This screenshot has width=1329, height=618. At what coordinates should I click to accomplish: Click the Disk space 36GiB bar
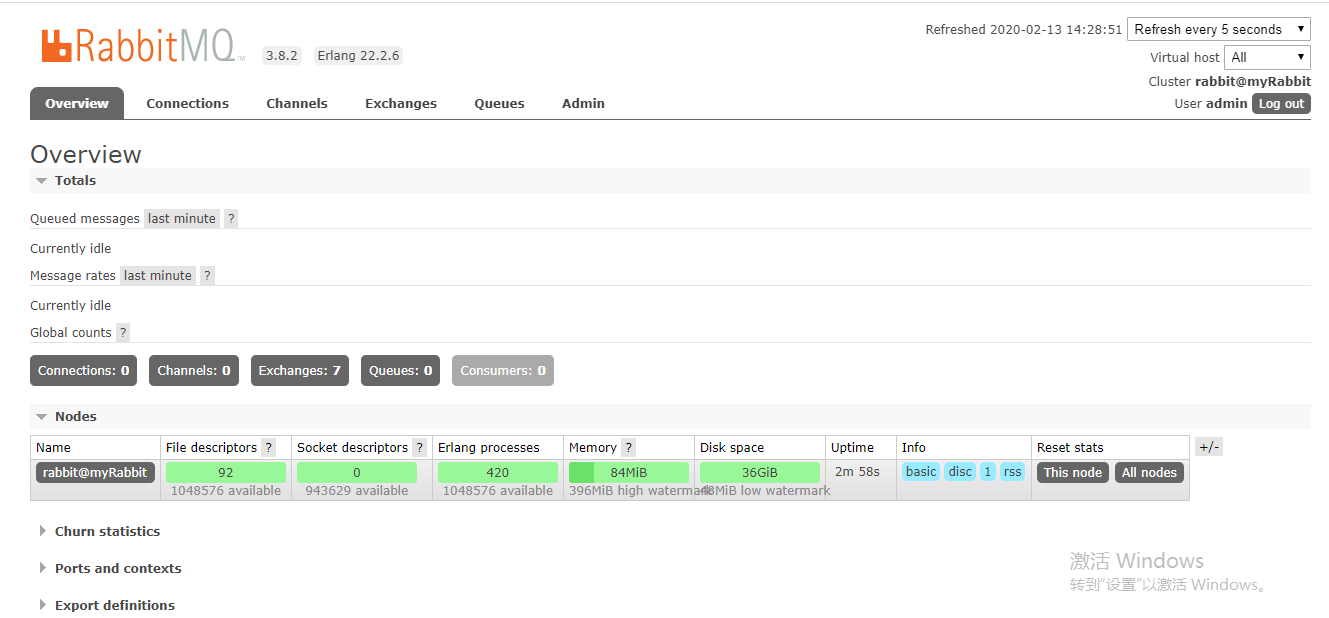[x=760, y=472]
